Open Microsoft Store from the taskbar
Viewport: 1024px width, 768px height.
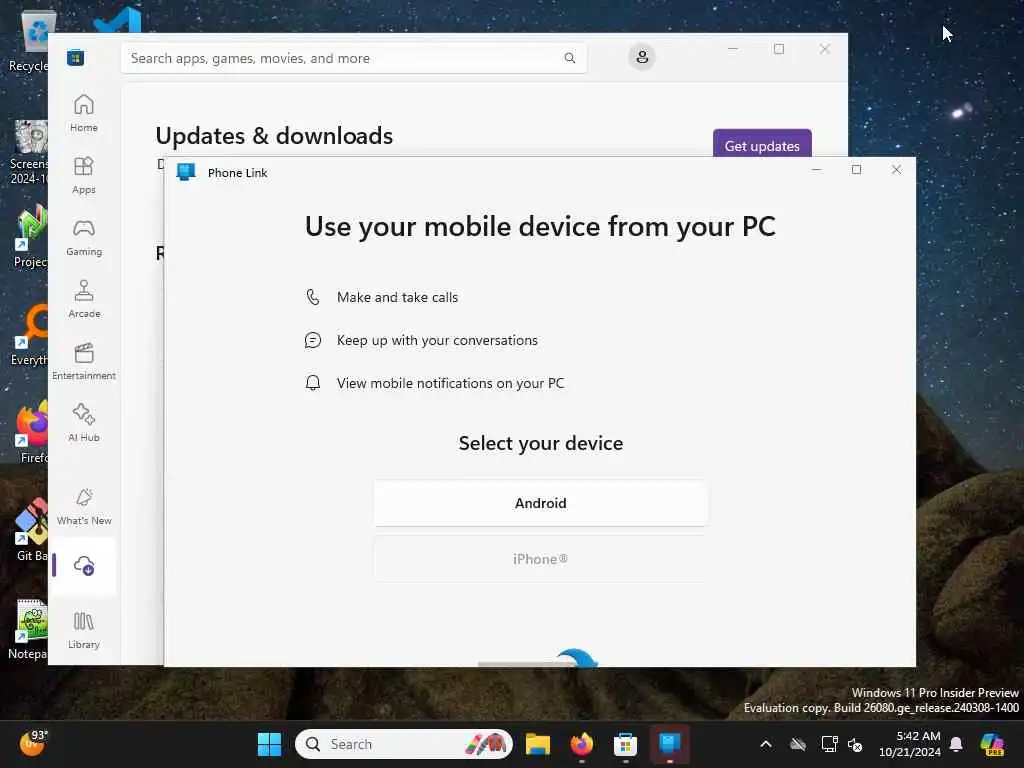625,744
